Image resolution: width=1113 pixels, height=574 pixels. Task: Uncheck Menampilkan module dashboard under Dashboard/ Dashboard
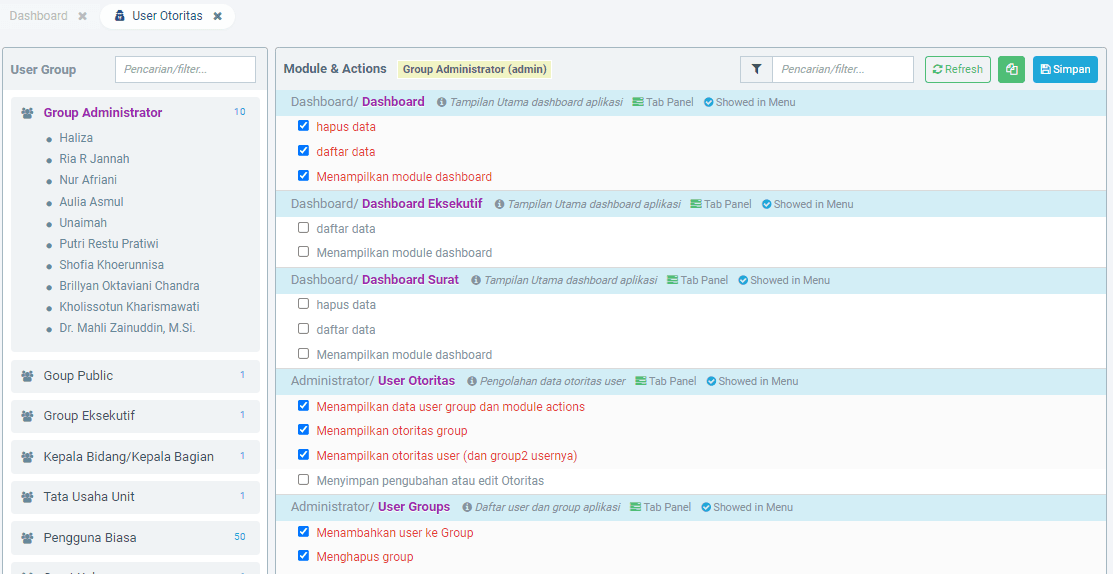point(304,175)
